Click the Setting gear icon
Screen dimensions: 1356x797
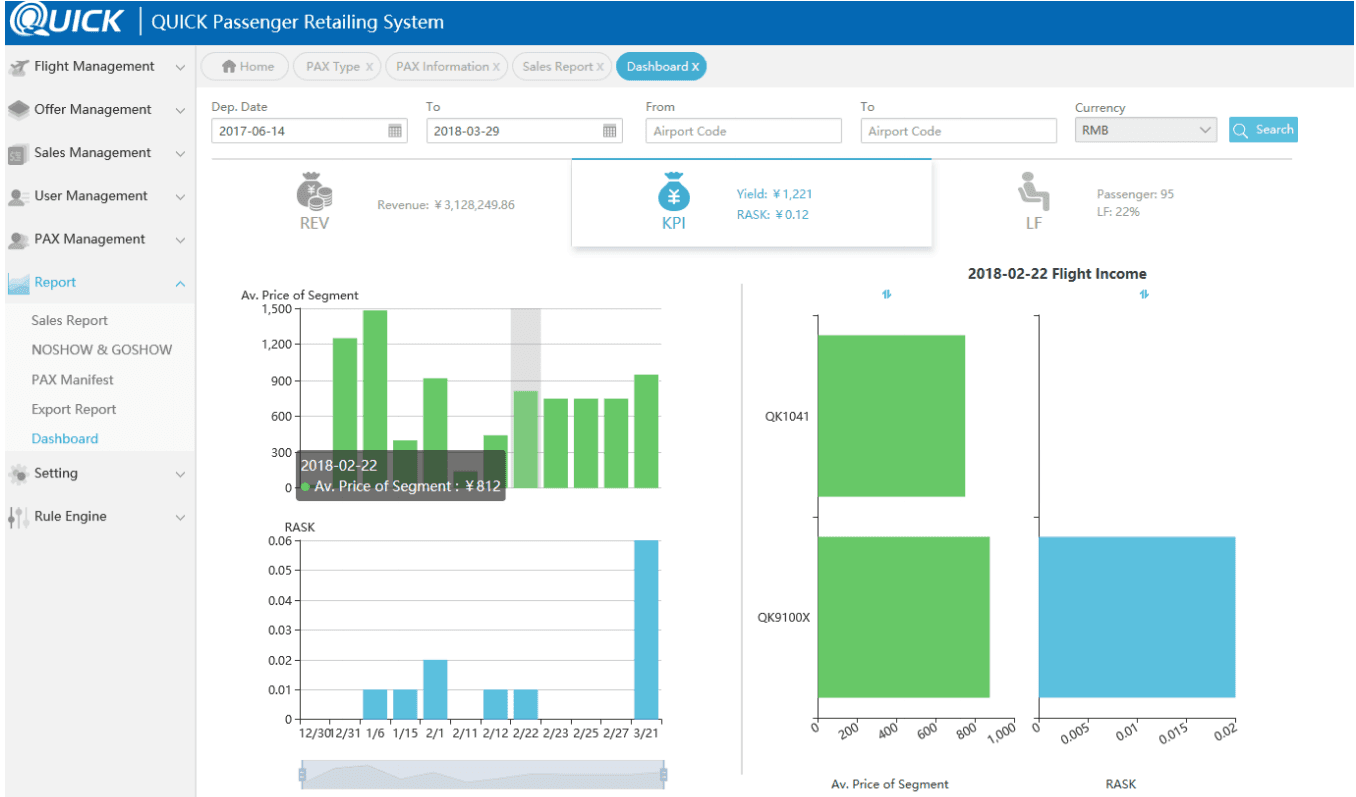coord(20,473)
